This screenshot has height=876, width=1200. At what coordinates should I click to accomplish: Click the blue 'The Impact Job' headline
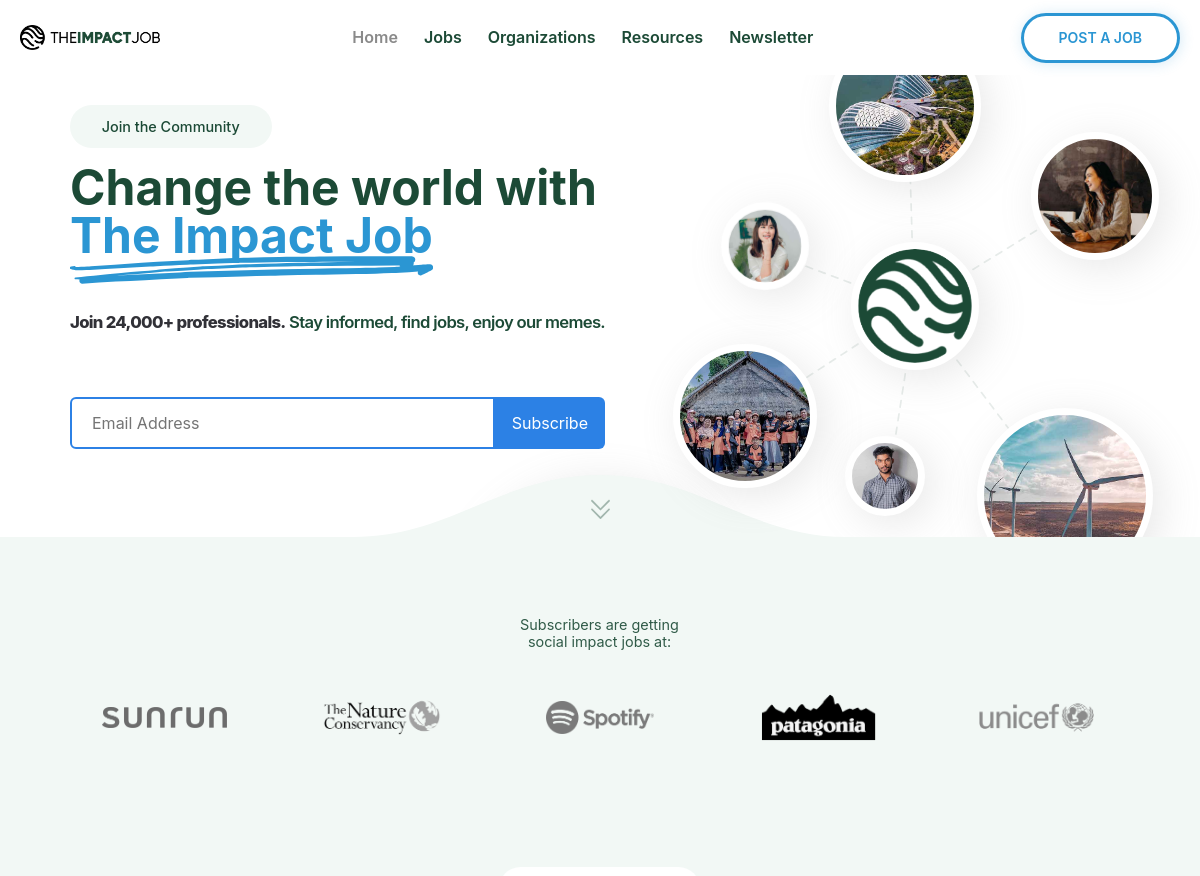click(251, 236)
